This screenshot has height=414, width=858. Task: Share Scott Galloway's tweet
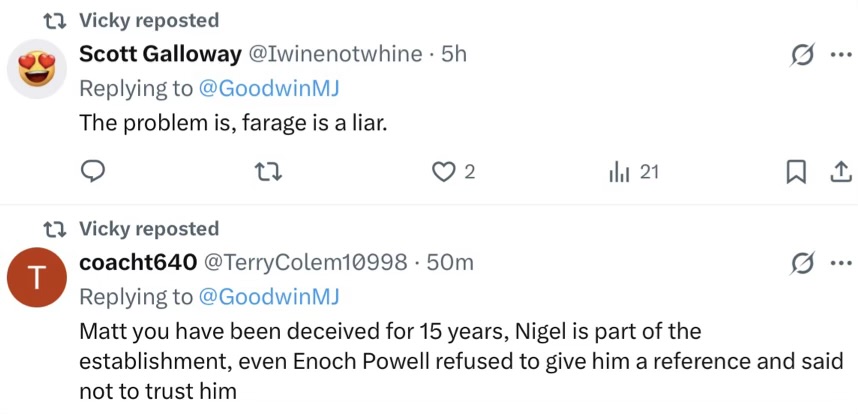coord(841,173)
